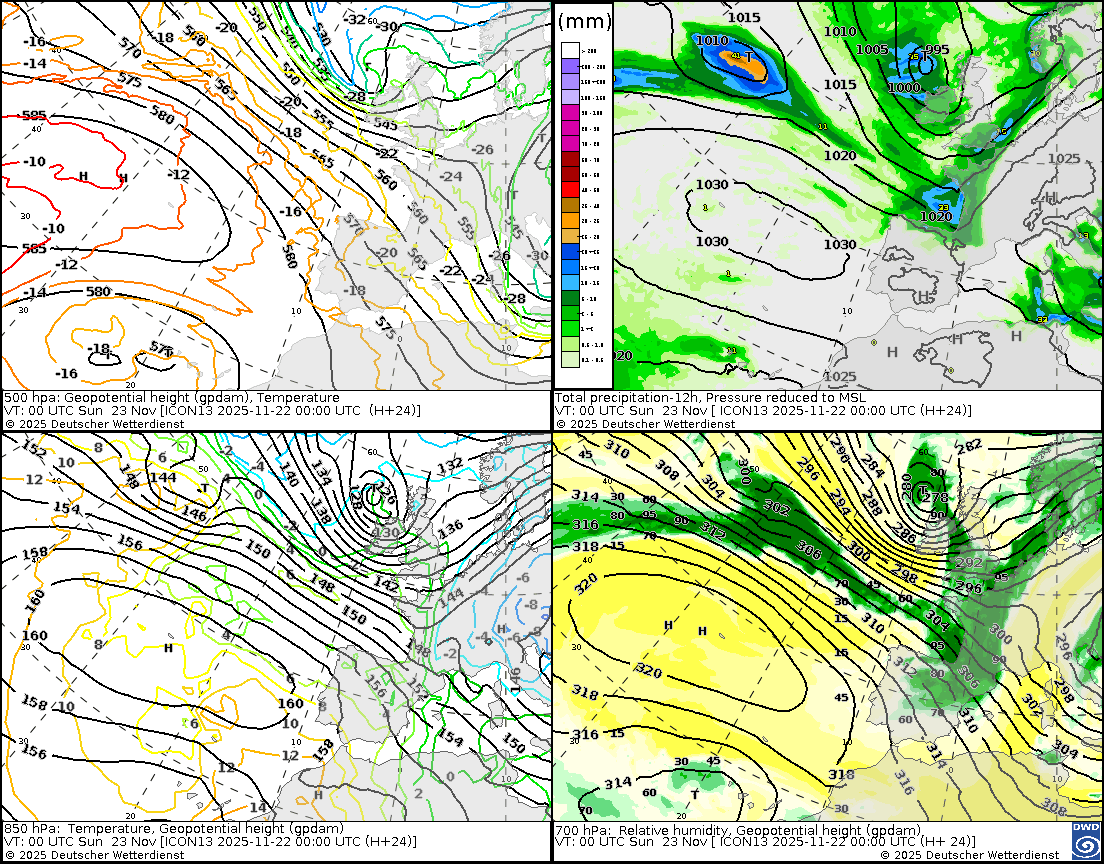This screenshot has width=1104, height=864.
Task: Select the bright red legend swatch
Action: [x=570, y=189]
